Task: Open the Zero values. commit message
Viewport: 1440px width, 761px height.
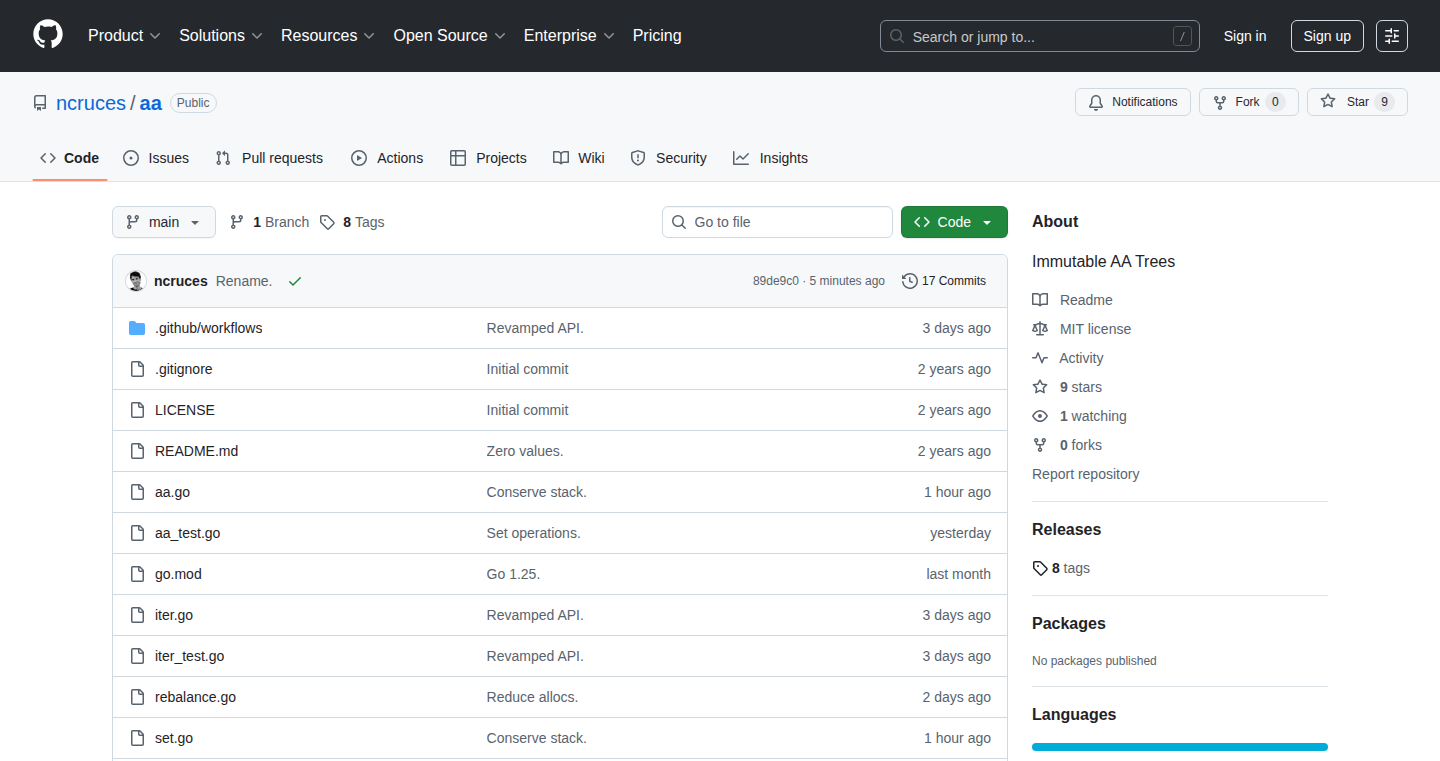Action: [525, 451]
